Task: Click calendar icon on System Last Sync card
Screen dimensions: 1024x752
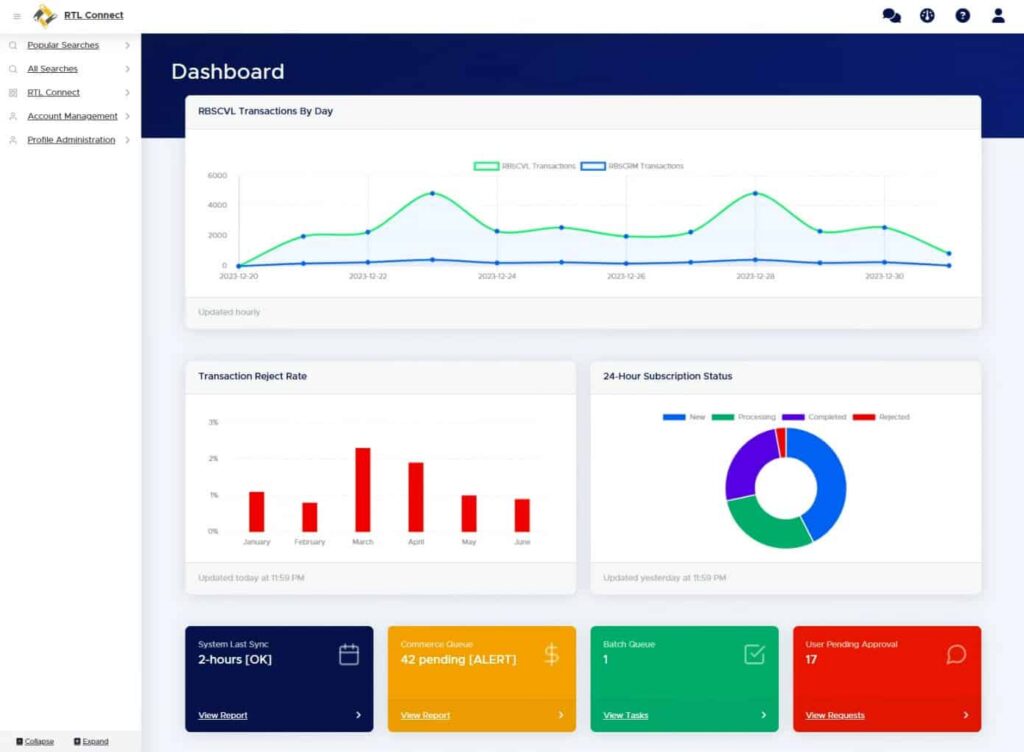Action: coord(349,654)
